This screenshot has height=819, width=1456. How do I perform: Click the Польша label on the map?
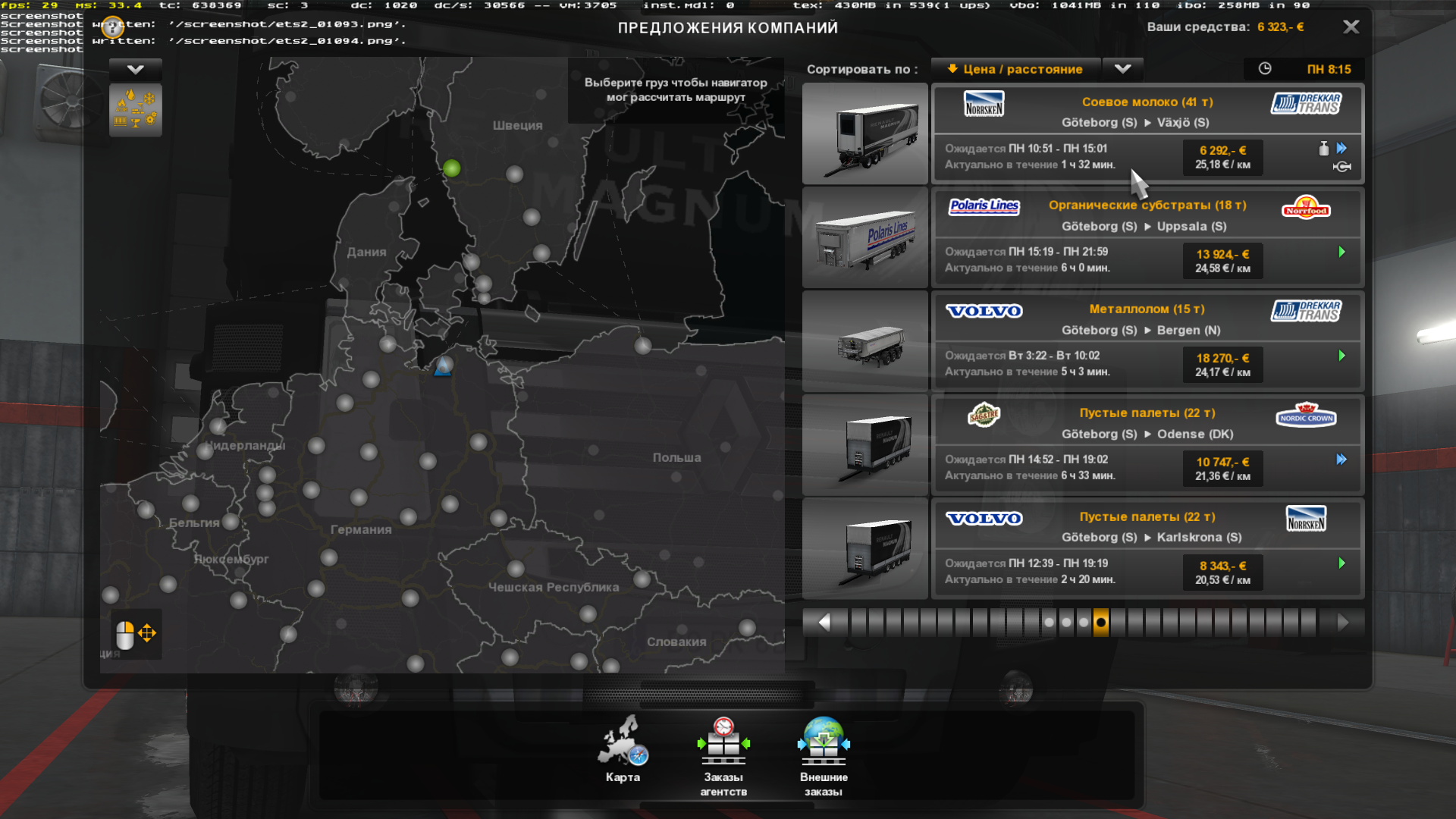[x=676, y=458]
